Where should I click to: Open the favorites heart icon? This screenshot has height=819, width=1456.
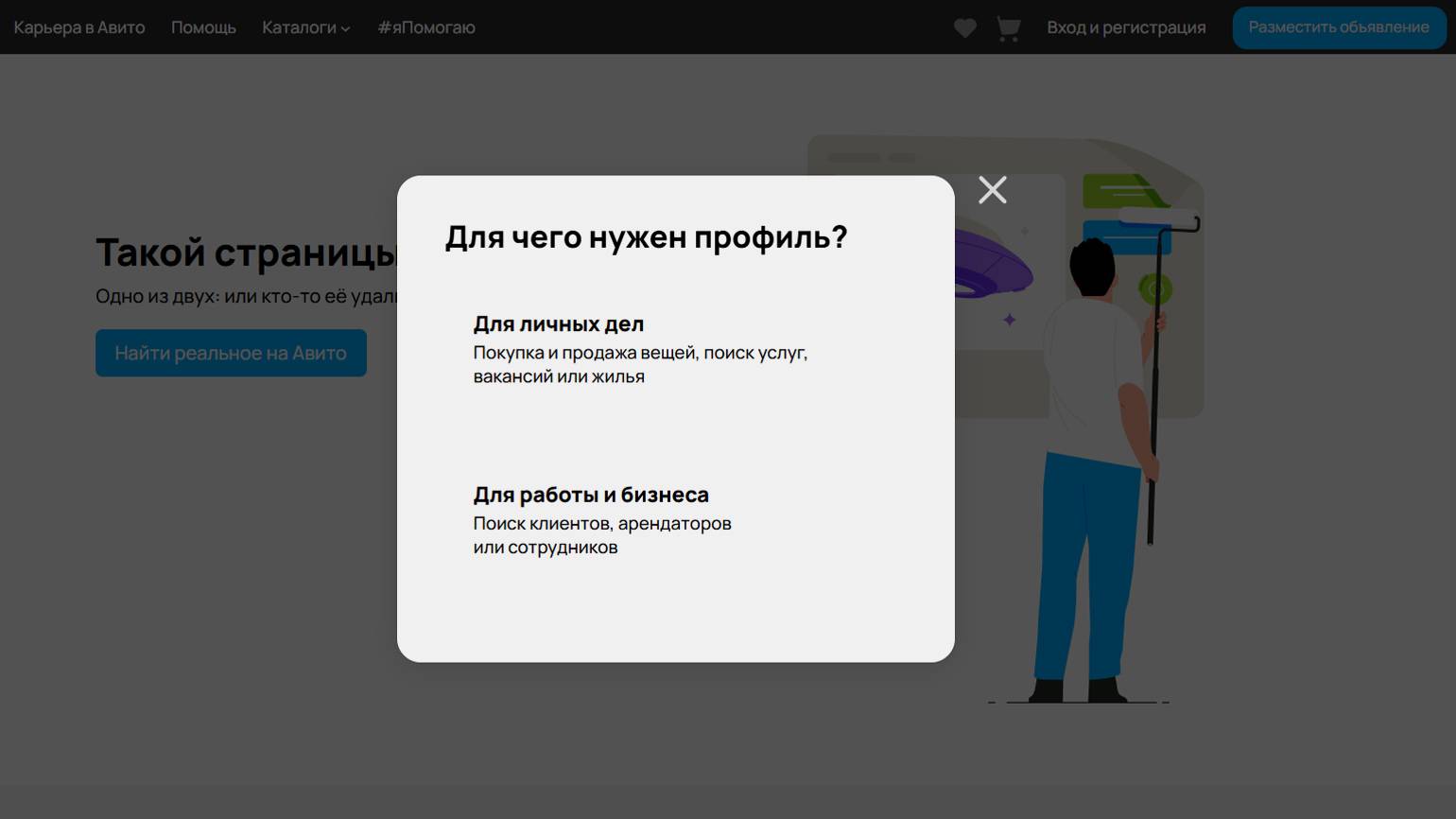pos(964,28)
